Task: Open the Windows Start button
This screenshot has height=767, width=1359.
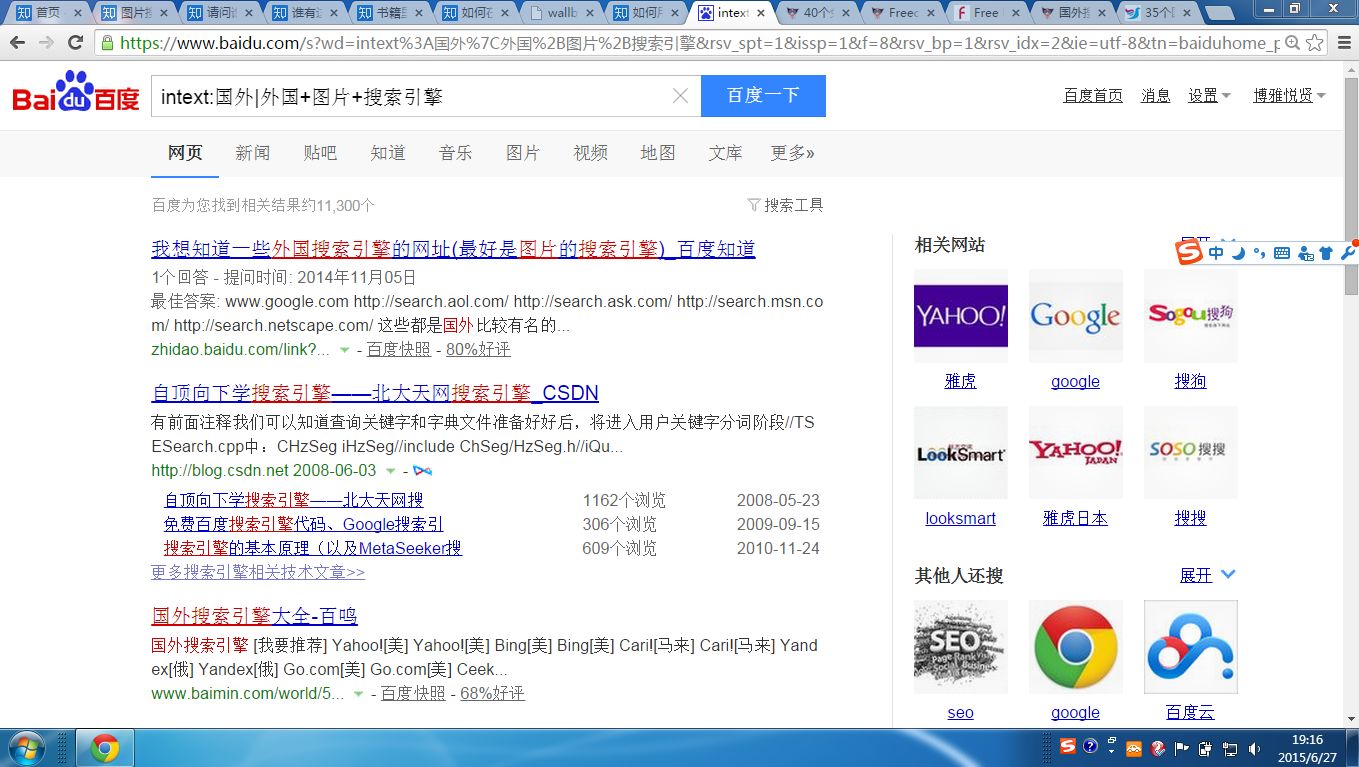Action: [x=25, y=748]
